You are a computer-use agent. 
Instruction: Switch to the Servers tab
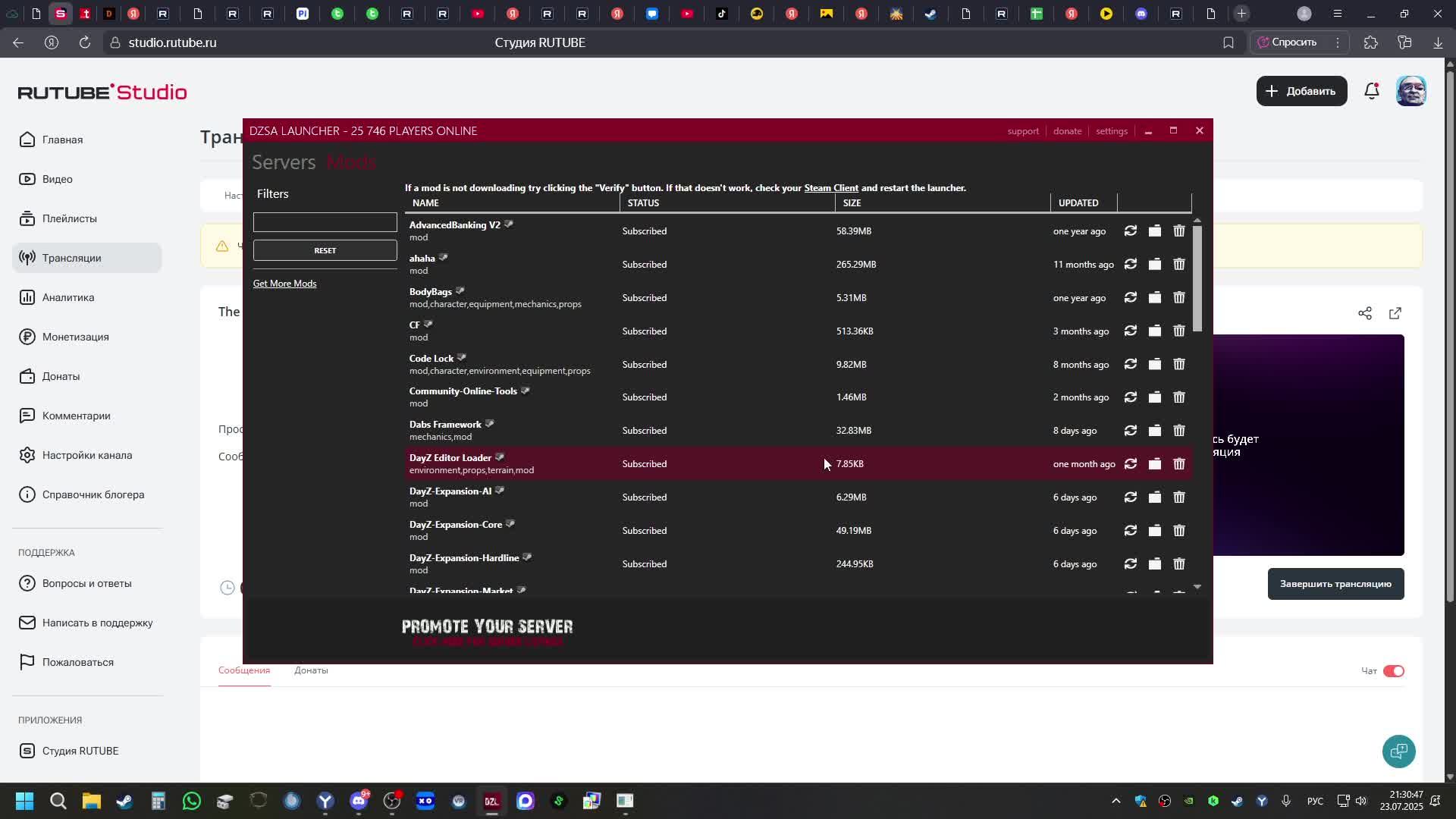[x=284, y=162]
